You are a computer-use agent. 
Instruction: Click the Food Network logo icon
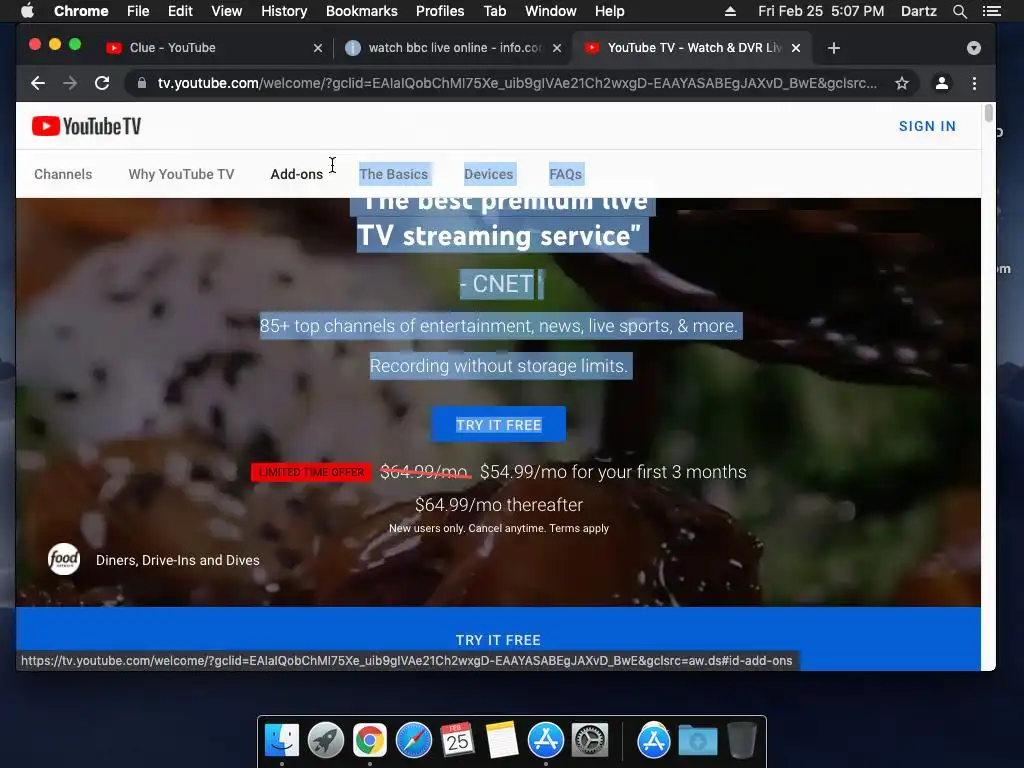click(x=64, y=560)
